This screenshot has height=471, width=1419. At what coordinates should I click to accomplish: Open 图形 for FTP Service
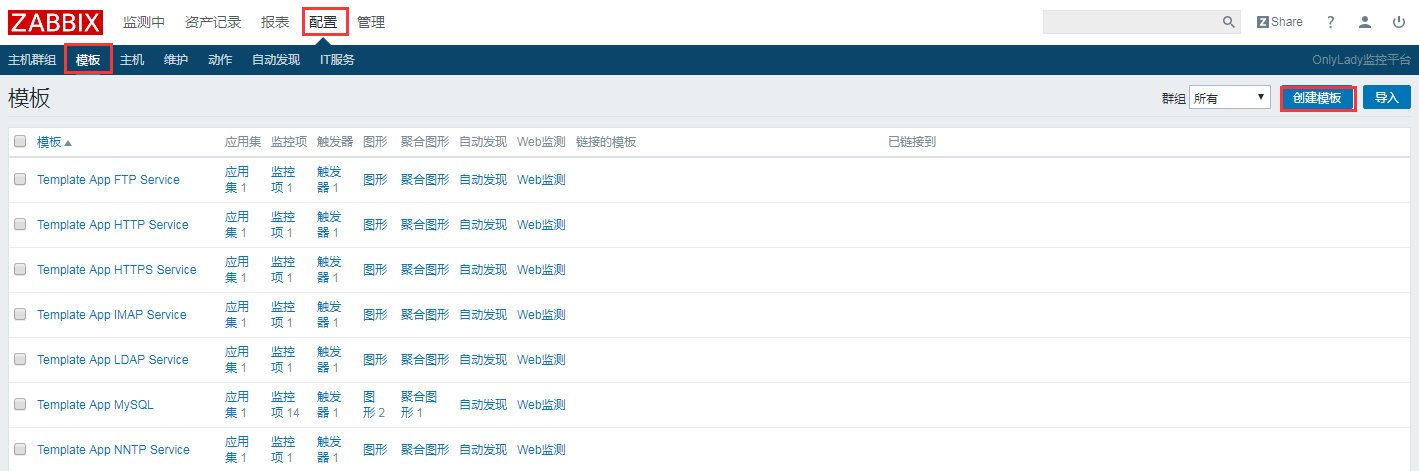pyautogui.click(x=375, y=180)
